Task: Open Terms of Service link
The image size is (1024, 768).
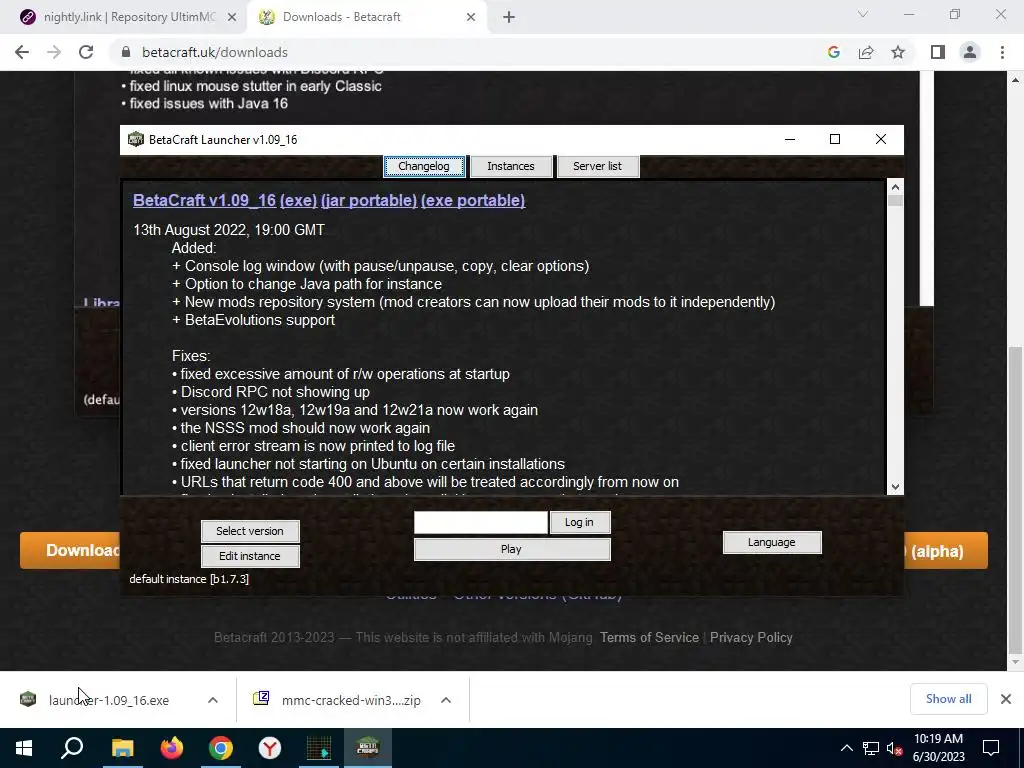Action: 649,637
